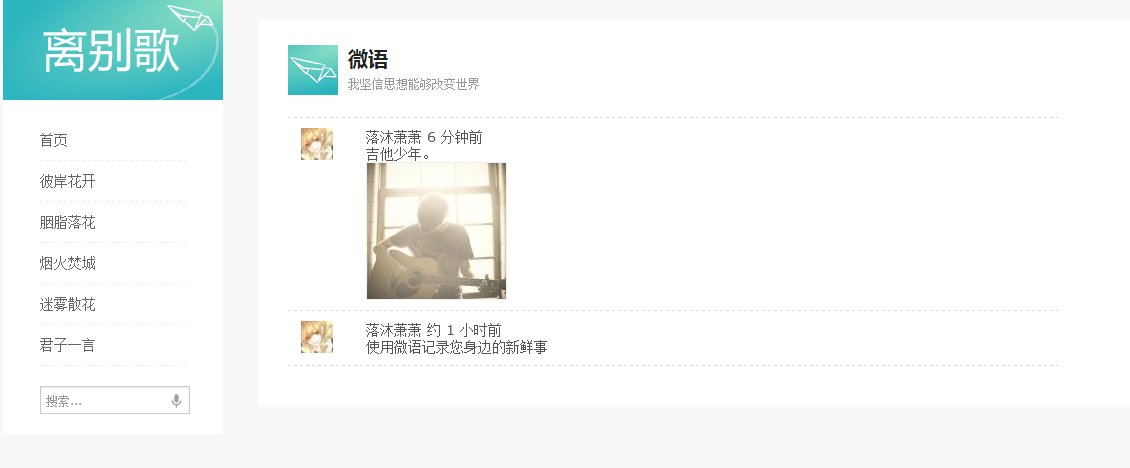Screen dimensions: 1130x468
Task: Open the 迷雾散花 section
Action: 67,305
